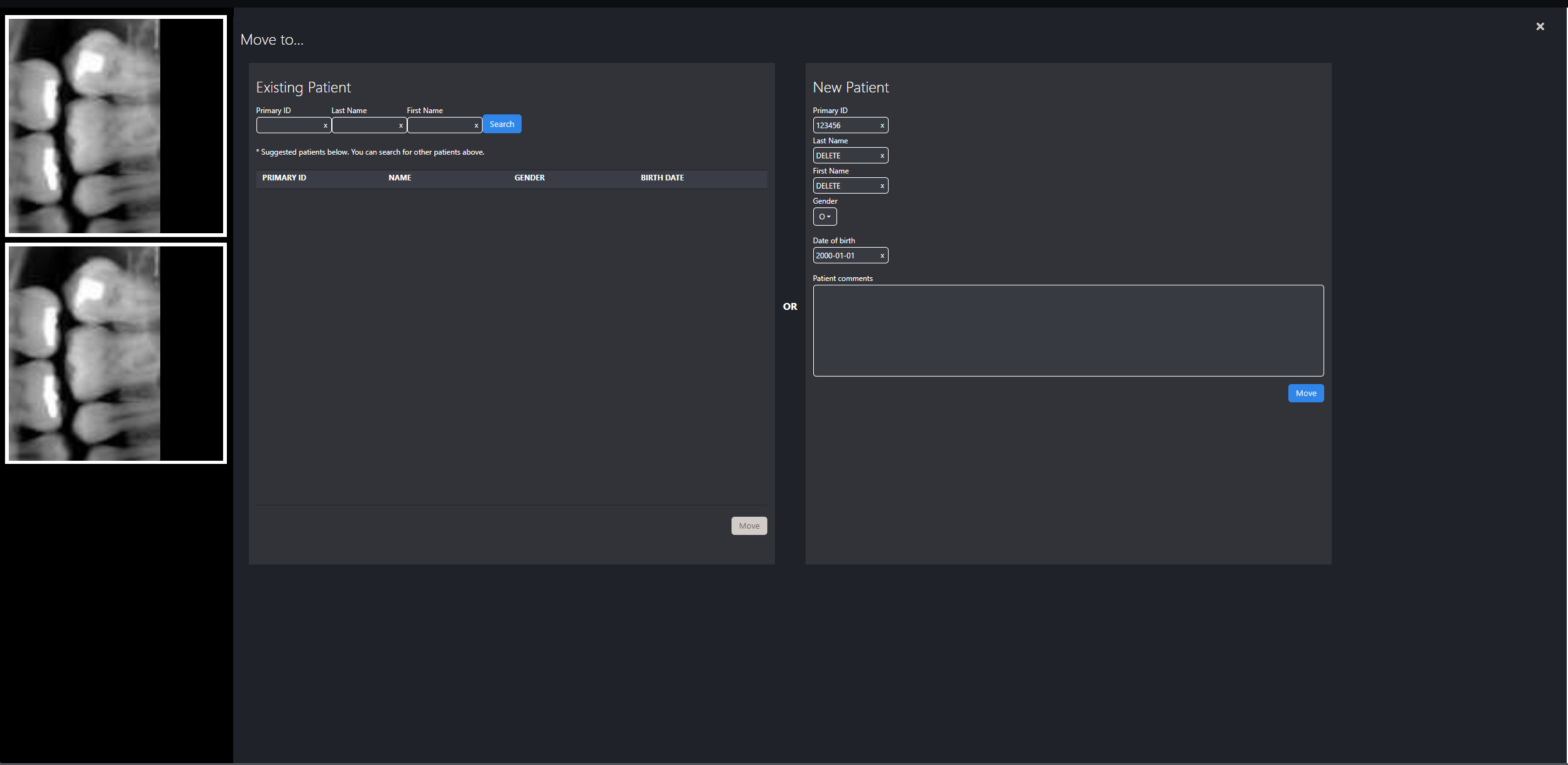
Task: Select the top X-ray thumbnail
Action: 116,126
